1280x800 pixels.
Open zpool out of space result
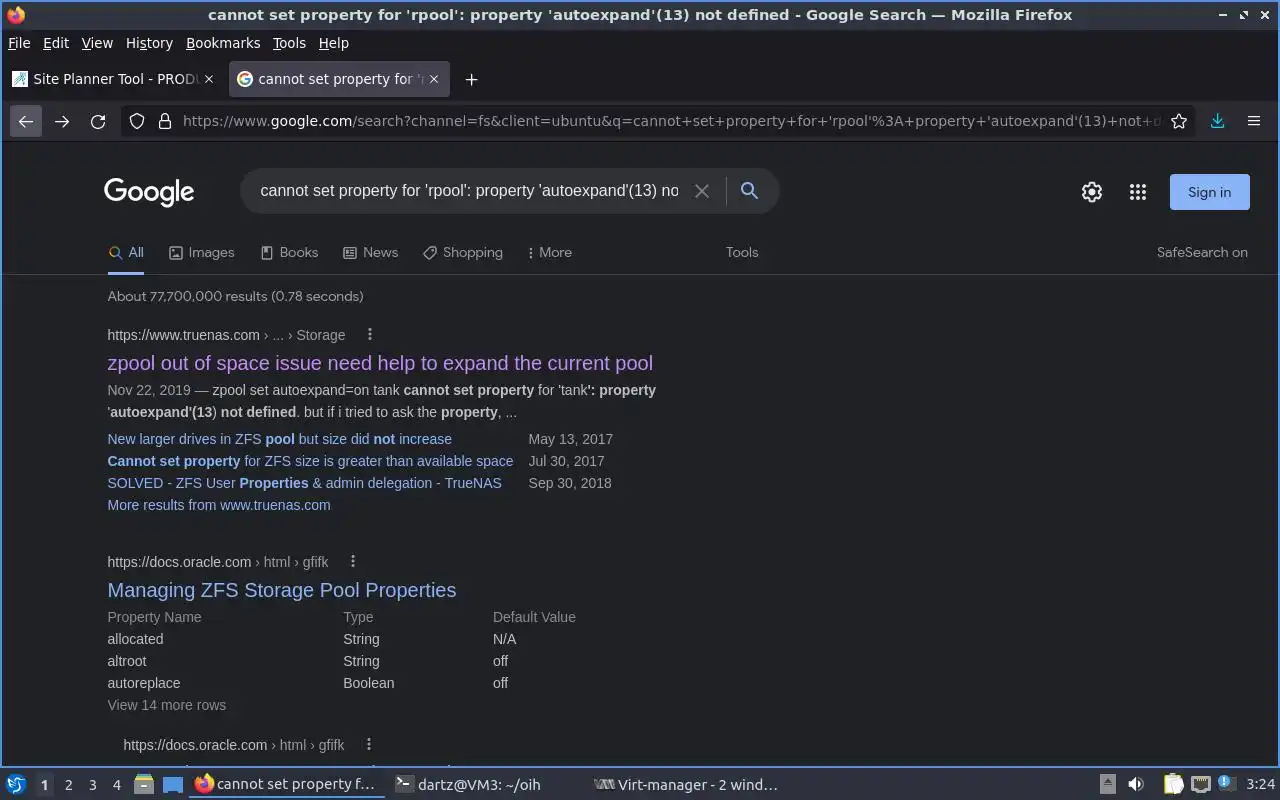click(380, 363)
